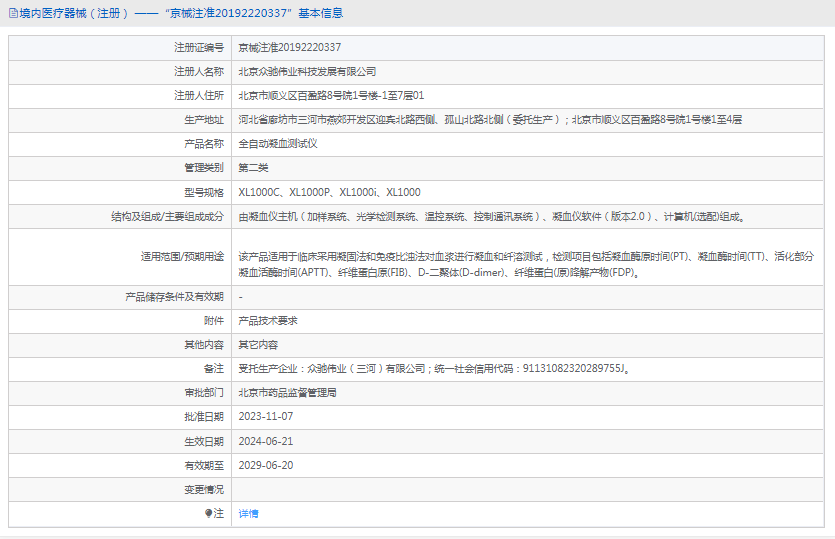Click the 有效期至 label cell
Screen dimensions: 835x539
click(x=120, y=466)
